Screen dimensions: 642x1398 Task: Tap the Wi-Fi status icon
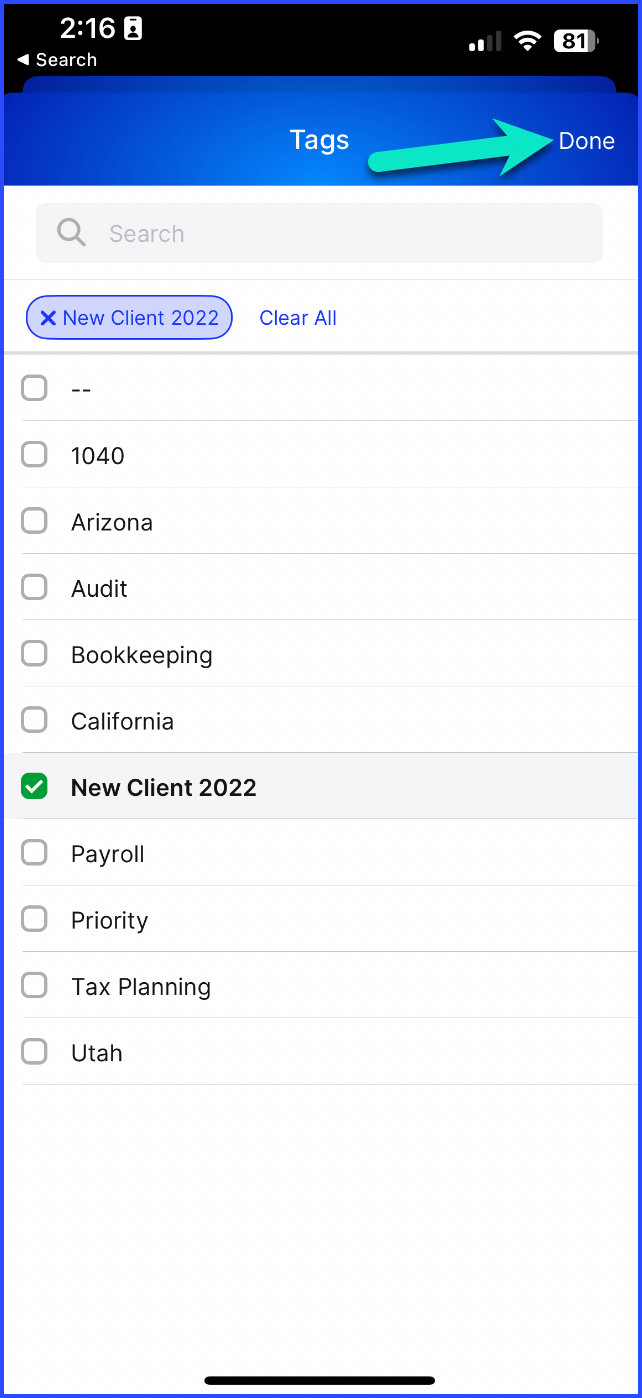point(527,41)
